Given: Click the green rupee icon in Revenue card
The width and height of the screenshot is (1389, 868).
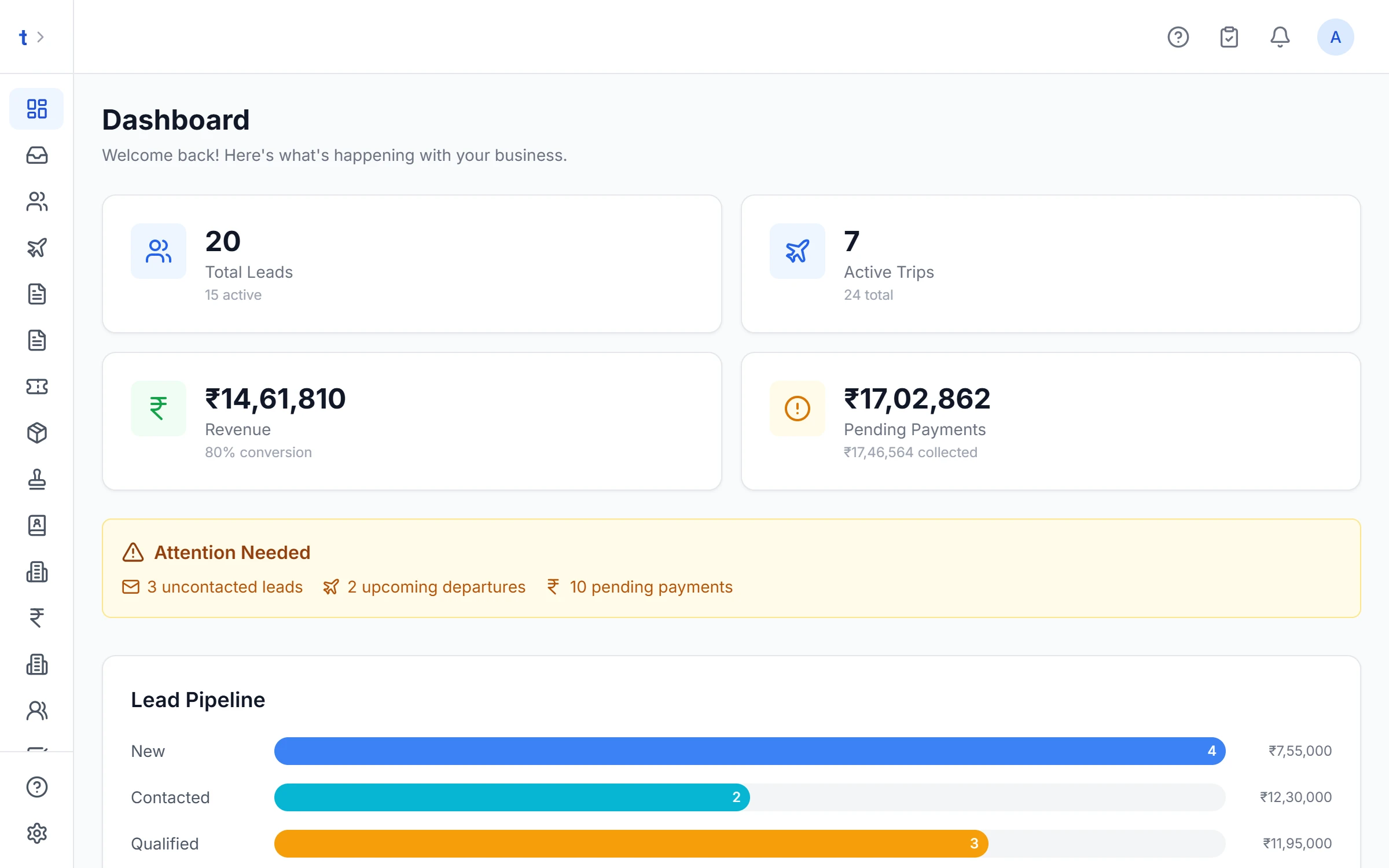Looking at the screenshot, I should pyautogui.click(x=159, y=409).
